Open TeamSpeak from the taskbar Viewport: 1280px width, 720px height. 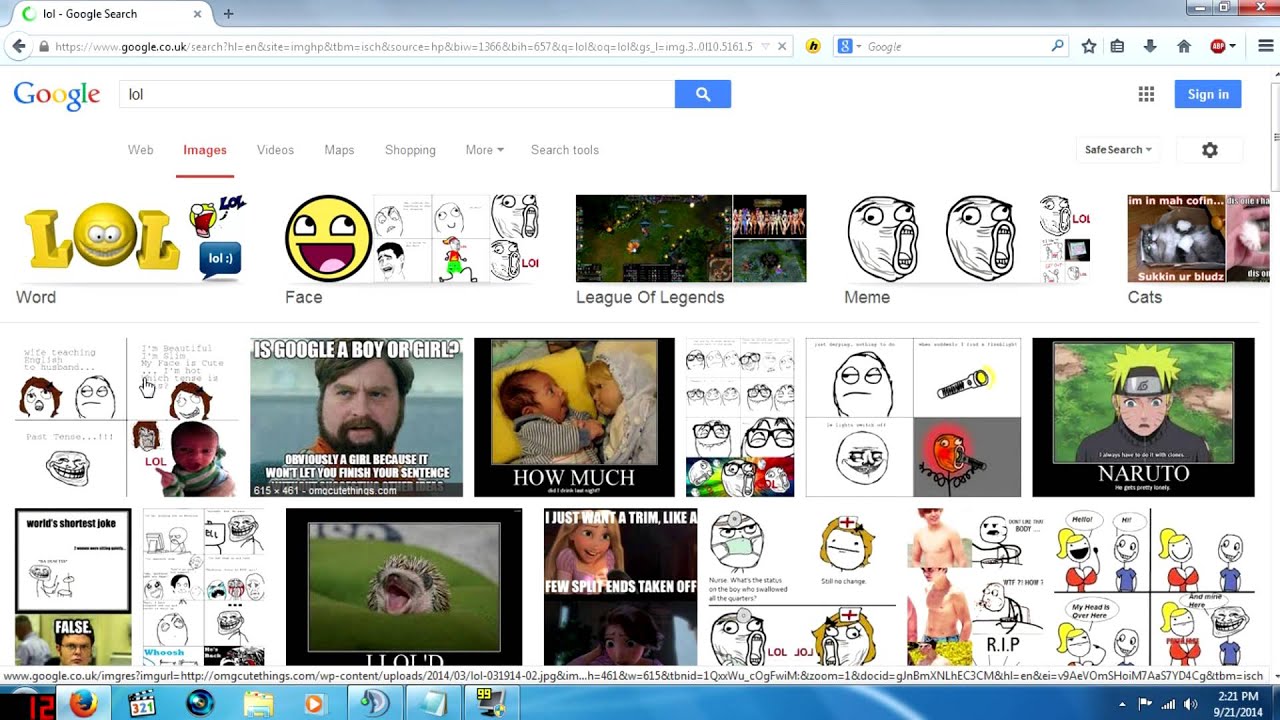coord(375,703)
